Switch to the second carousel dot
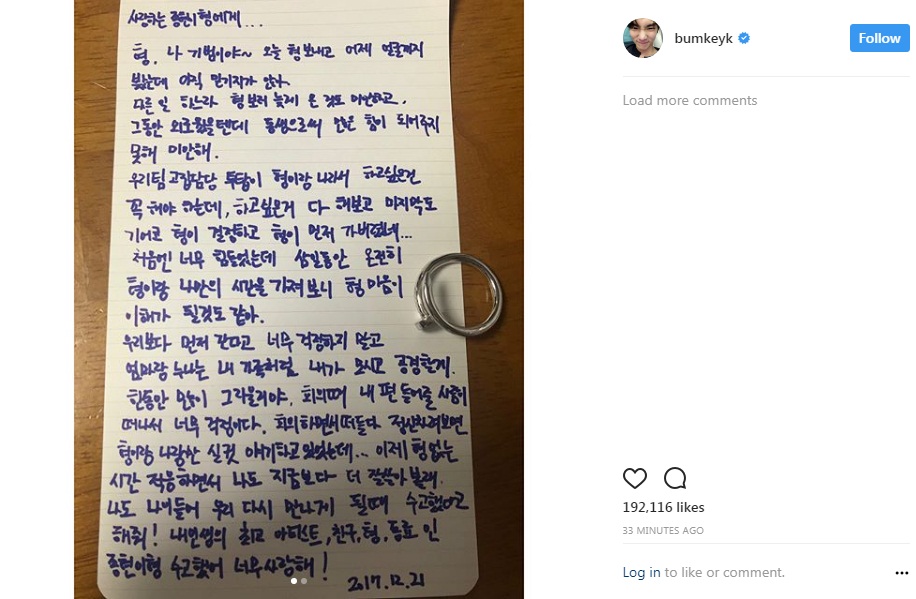 (304, 581)
